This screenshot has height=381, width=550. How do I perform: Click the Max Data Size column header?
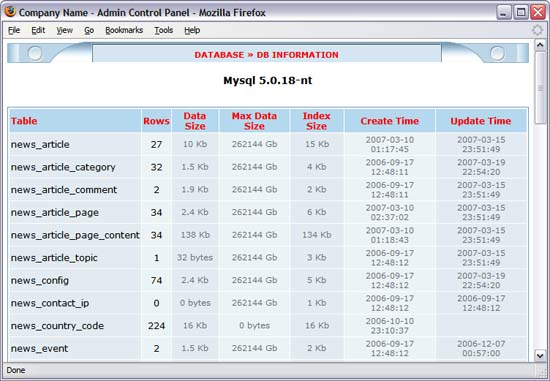point(254,121)
